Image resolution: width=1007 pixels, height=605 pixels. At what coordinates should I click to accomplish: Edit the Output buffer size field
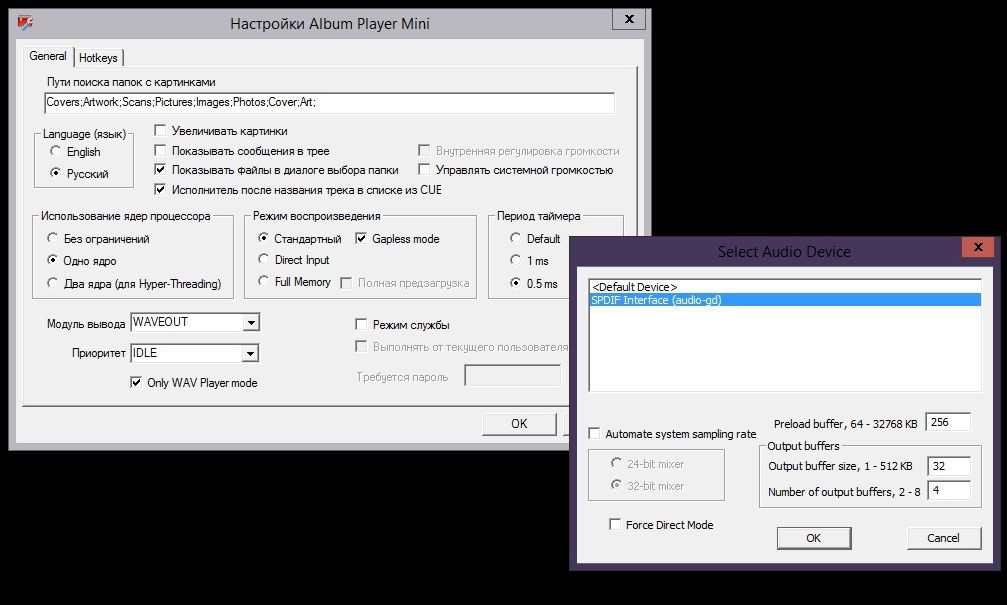tap(949, 466)
